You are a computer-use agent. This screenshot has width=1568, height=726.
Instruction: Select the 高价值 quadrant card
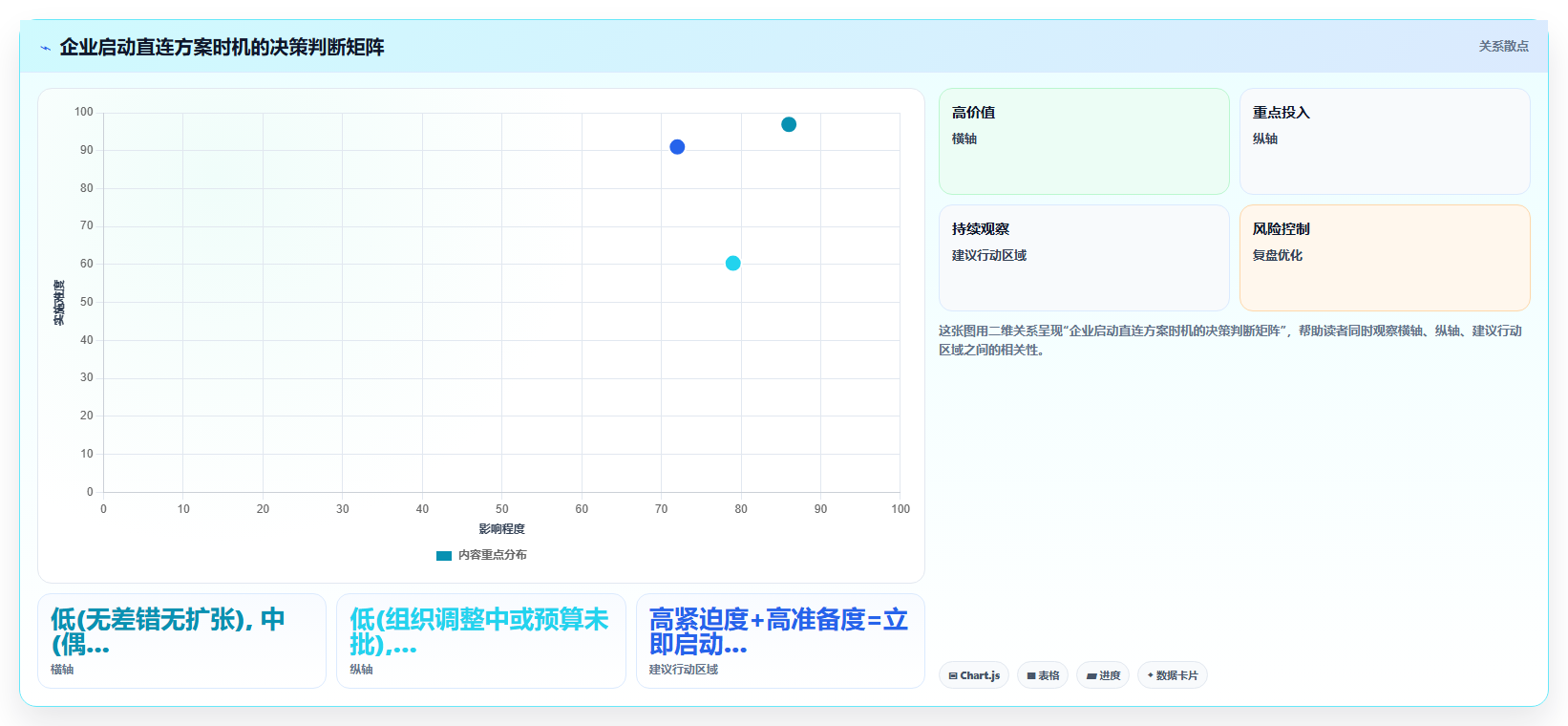1084,141
